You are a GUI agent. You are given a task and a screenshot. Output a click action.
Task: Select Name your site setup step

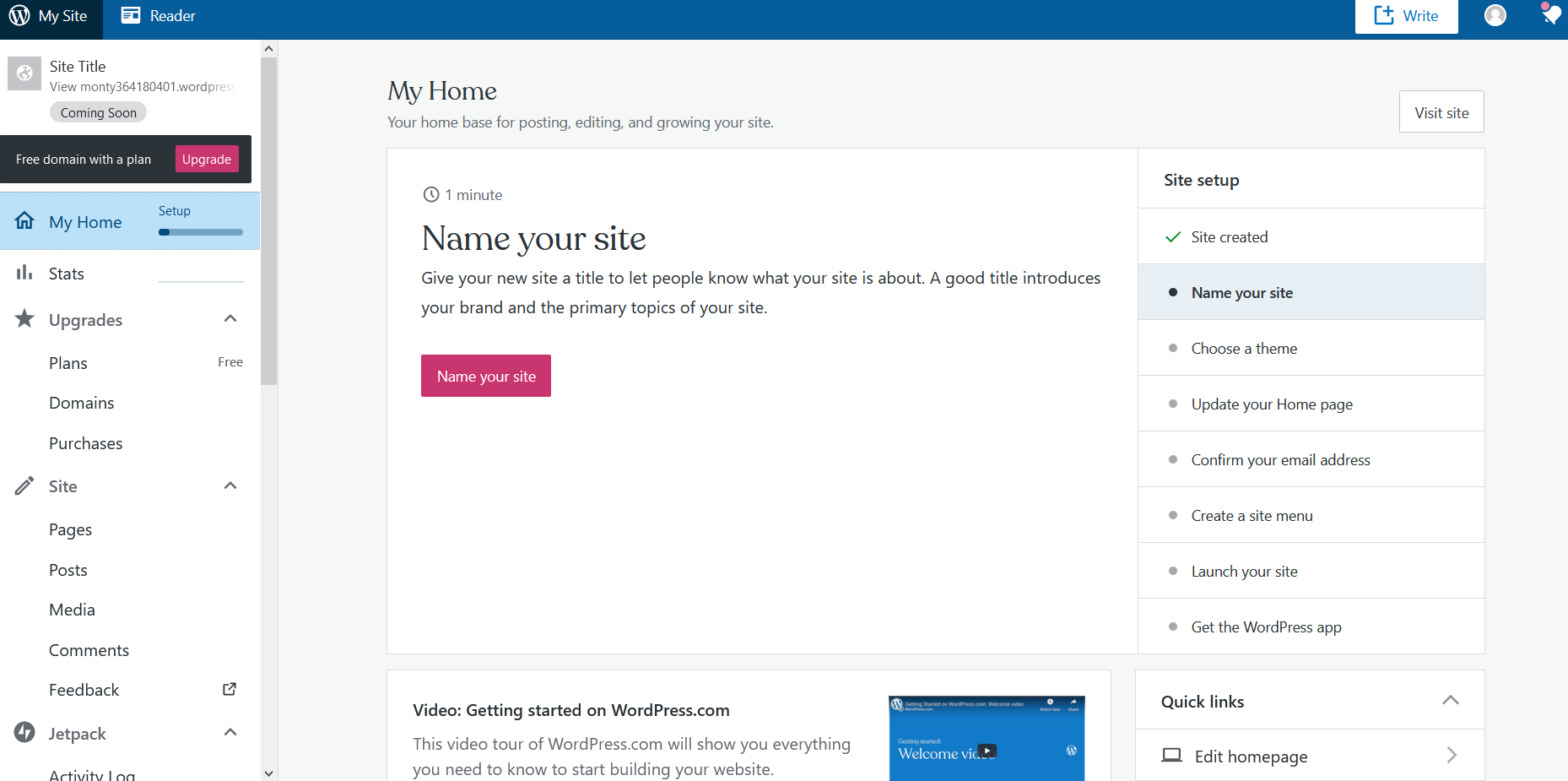1311,292
